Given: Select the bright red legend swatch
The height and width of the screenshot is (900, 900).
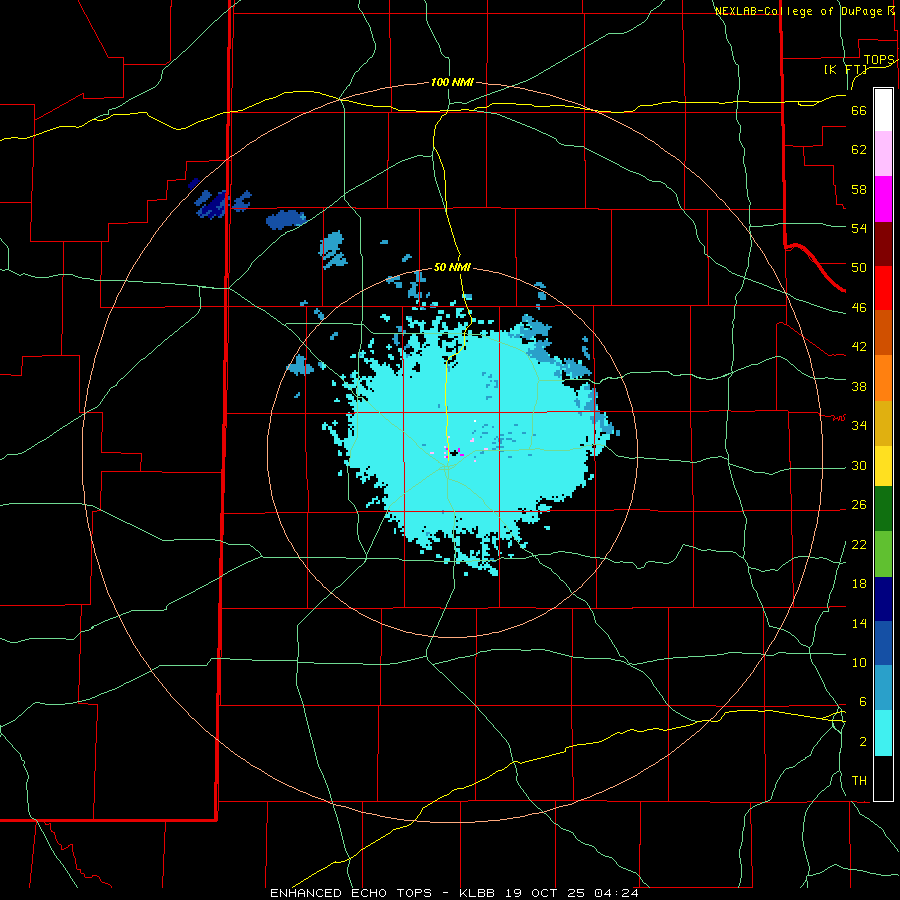Looking at the screenshot, I should click(883, 288).
